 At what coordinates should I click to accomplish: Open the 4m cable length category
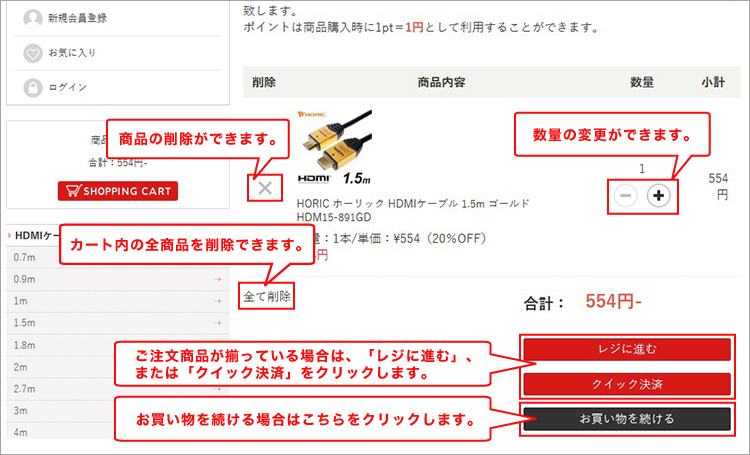click(x=118, y=432)
